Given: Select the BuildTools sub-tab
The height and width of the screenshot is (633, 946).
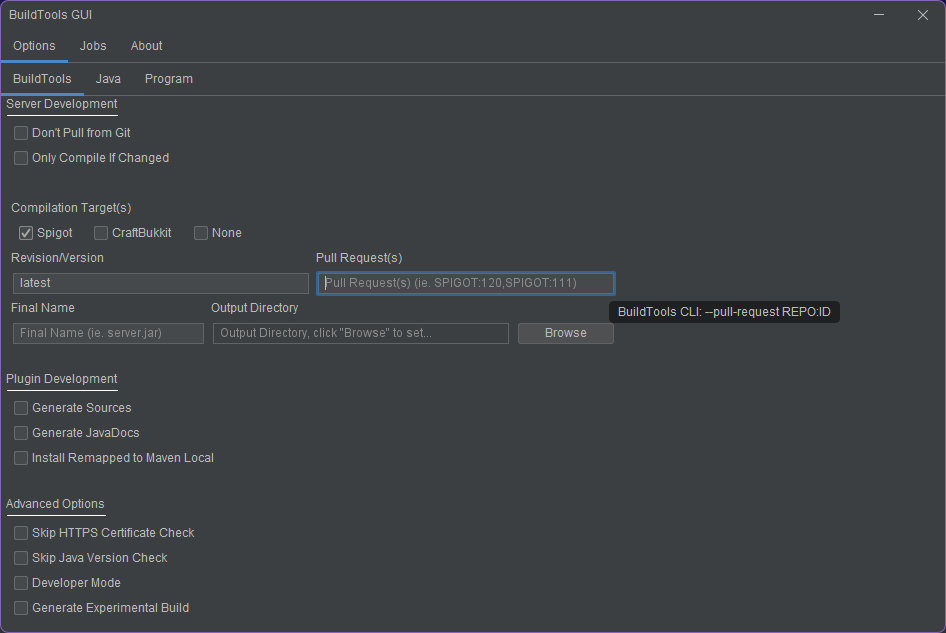Looking at the screenshot, I should click(x=42, y=79).
